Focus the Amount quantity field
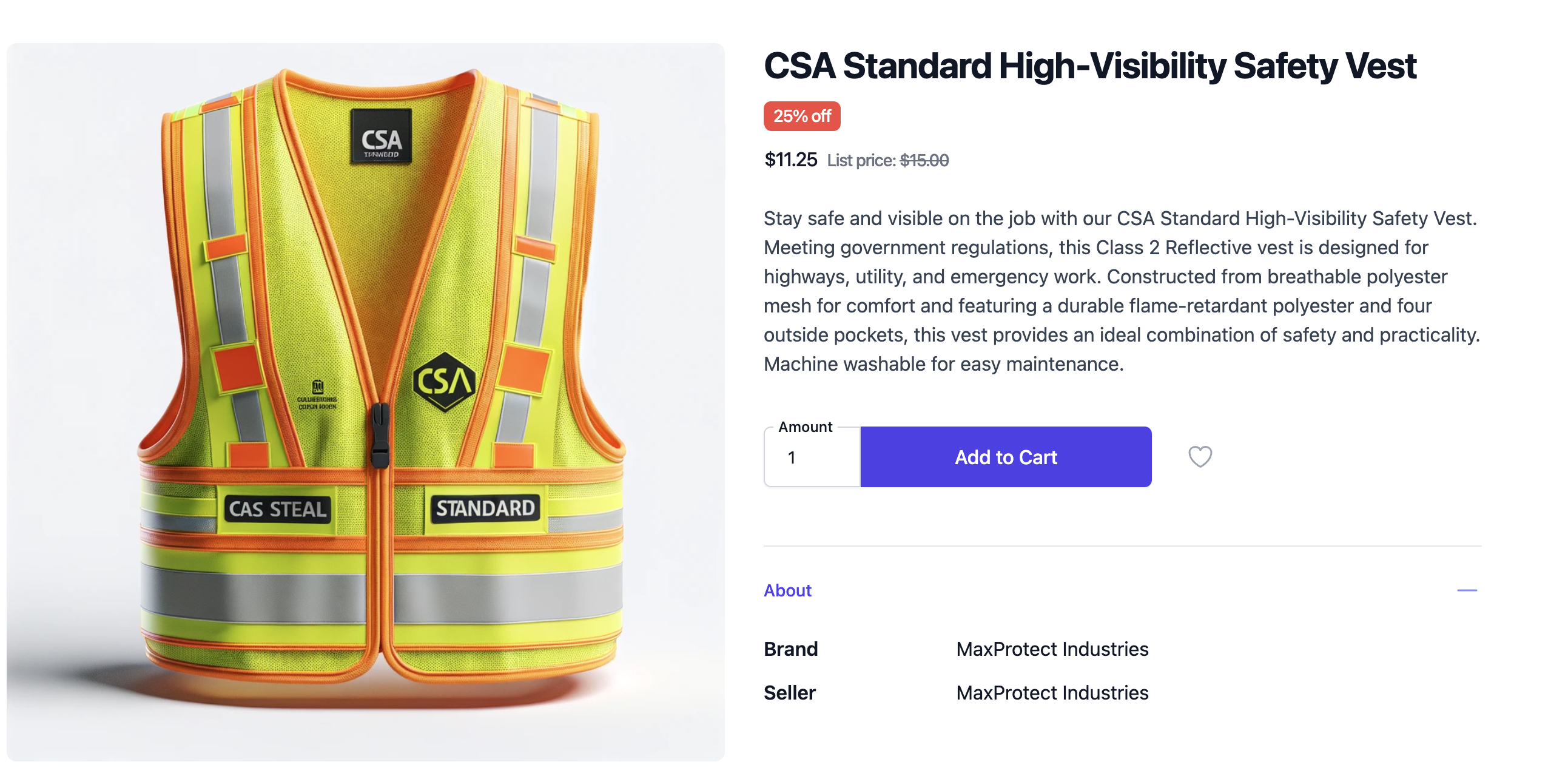Image resolution: width=1568 pixels, height=776 pixels. pyautogui.click(x=812, y=457)
